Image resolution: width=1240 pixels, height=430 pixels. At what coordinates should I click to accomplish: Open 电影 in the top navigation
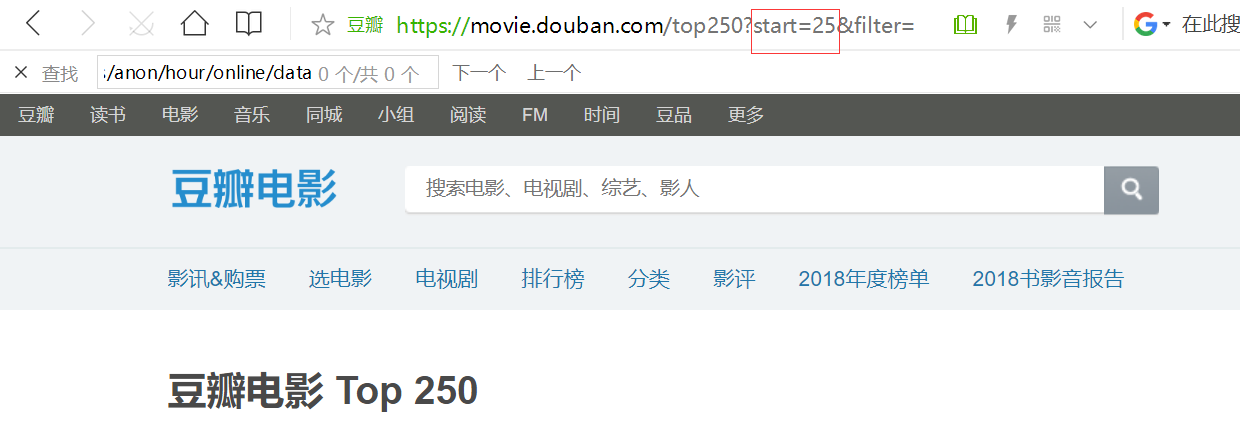click(180, 115)
